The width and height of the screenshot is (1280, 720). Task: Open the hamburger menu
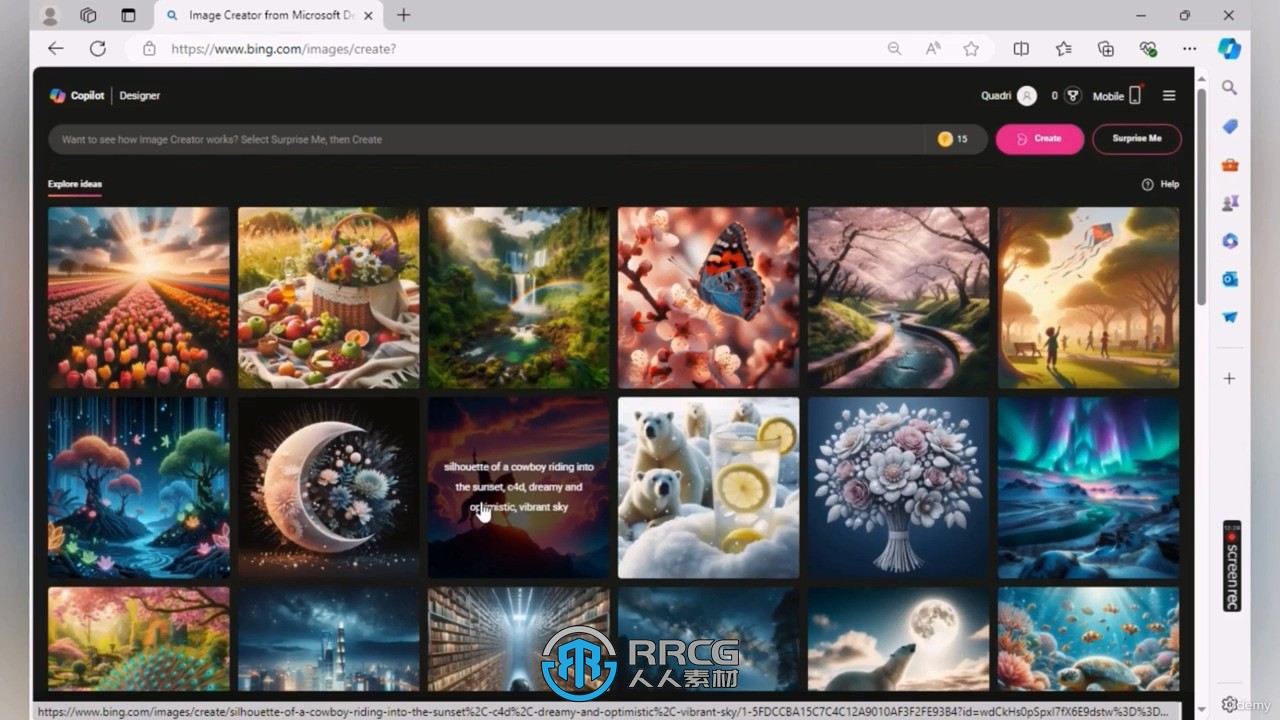click(x=1169, y=96)
